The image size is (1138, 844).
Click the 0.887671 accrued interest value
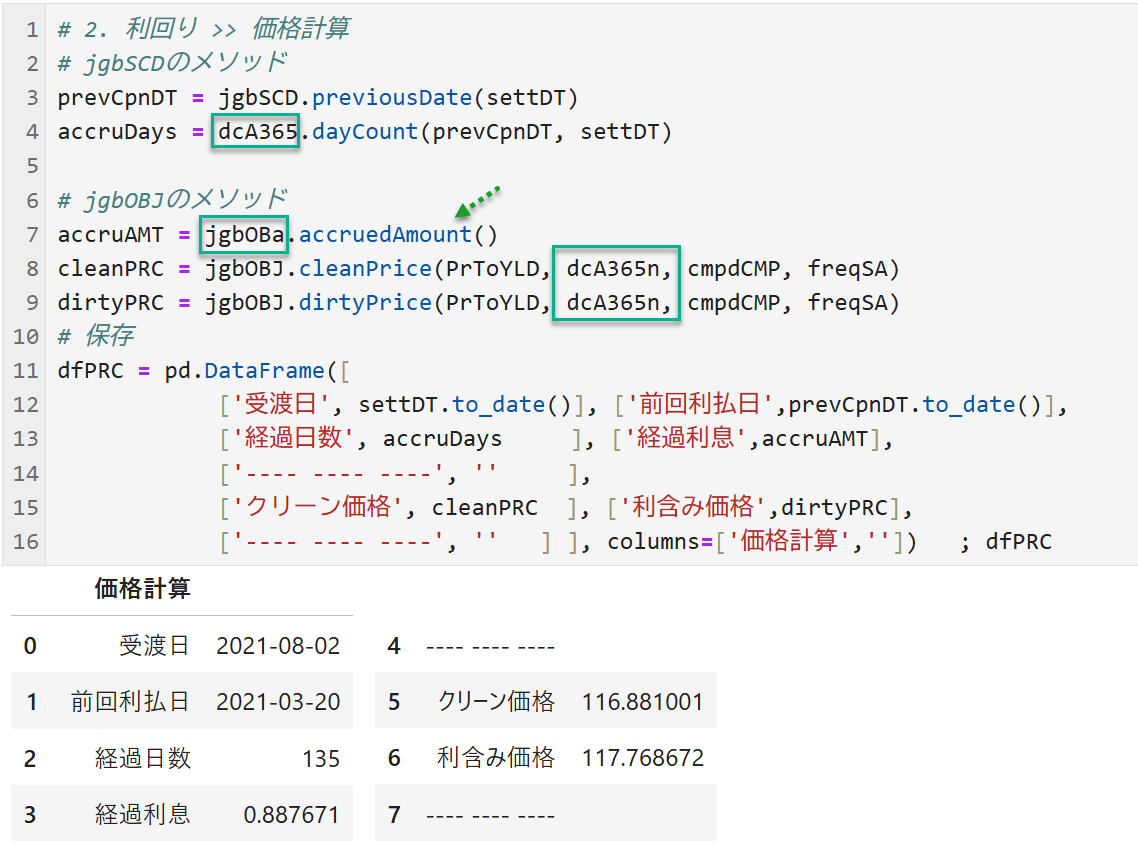pos(291,814)
